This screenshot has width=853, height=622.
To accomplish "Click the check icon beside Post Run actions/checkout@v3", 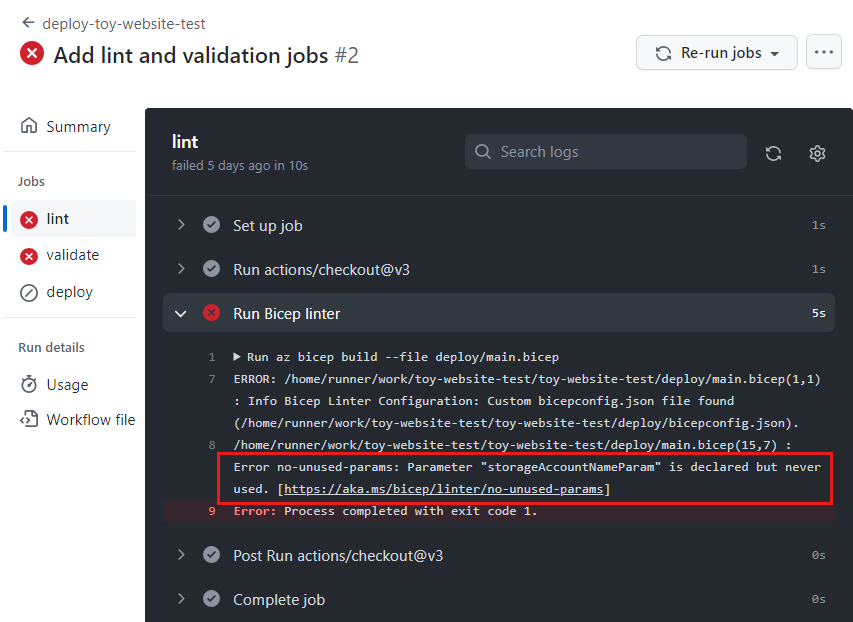I will [x=211, y=555].
